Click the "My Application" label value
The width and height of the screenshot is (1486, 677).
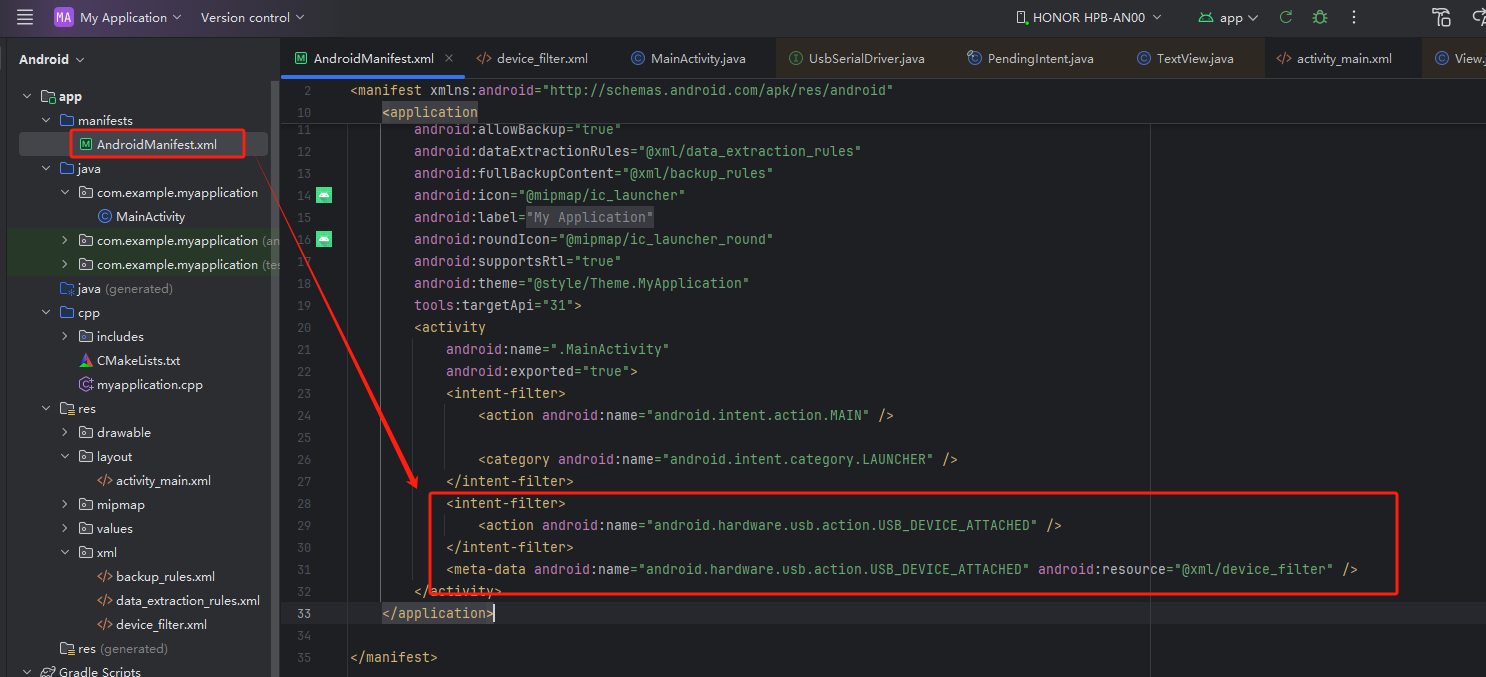590,217
